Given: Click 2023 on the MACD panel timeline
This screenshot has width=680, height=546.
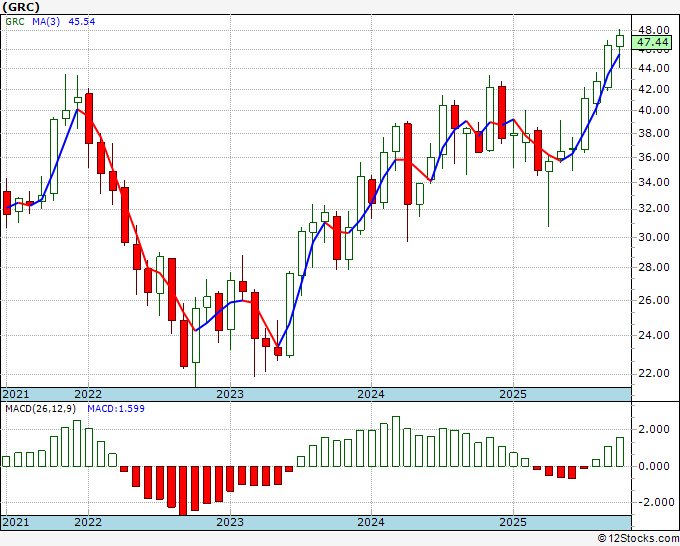Looking at the screenshot, I should pyautogui.click(x=230, y=522).
